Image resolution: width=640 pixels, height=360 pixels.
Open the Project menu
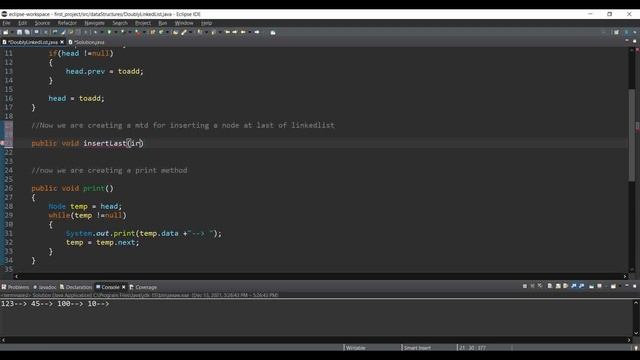(x=143, y=23)
